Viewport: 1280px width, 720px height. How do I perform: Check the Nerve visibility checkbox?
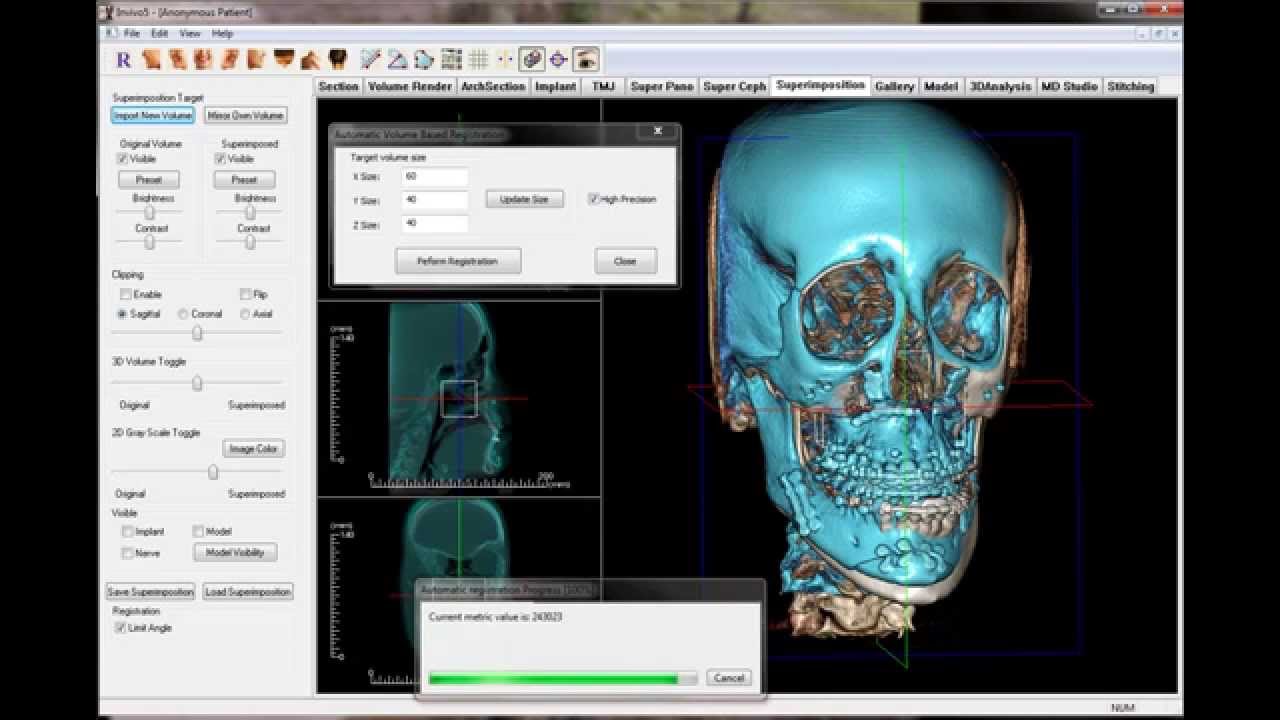(x=127, y=553)
